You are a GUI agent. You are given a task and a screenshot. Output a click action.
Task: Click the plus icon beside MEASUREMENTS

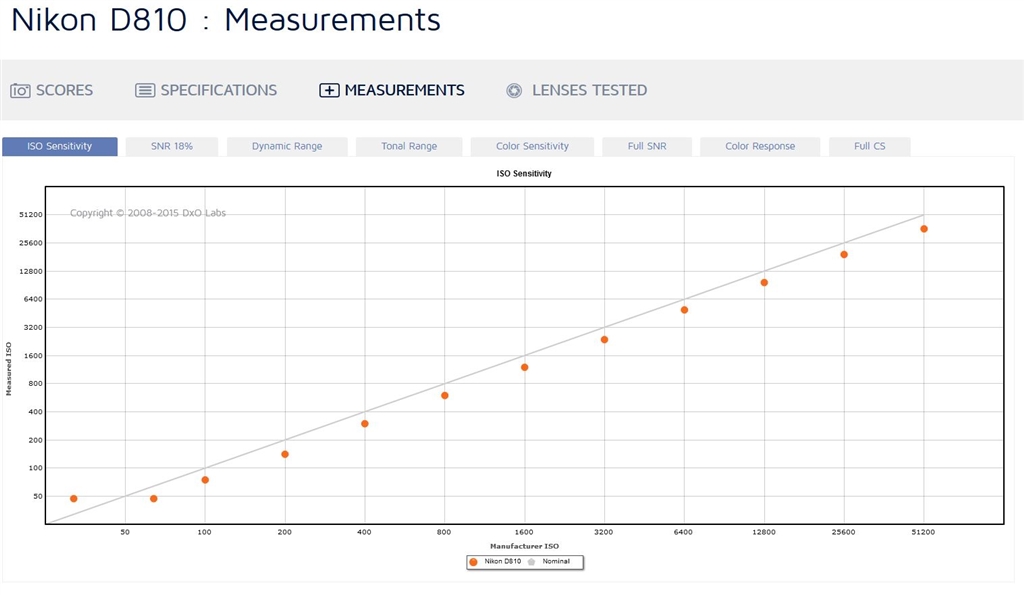(x=329, y=91)
